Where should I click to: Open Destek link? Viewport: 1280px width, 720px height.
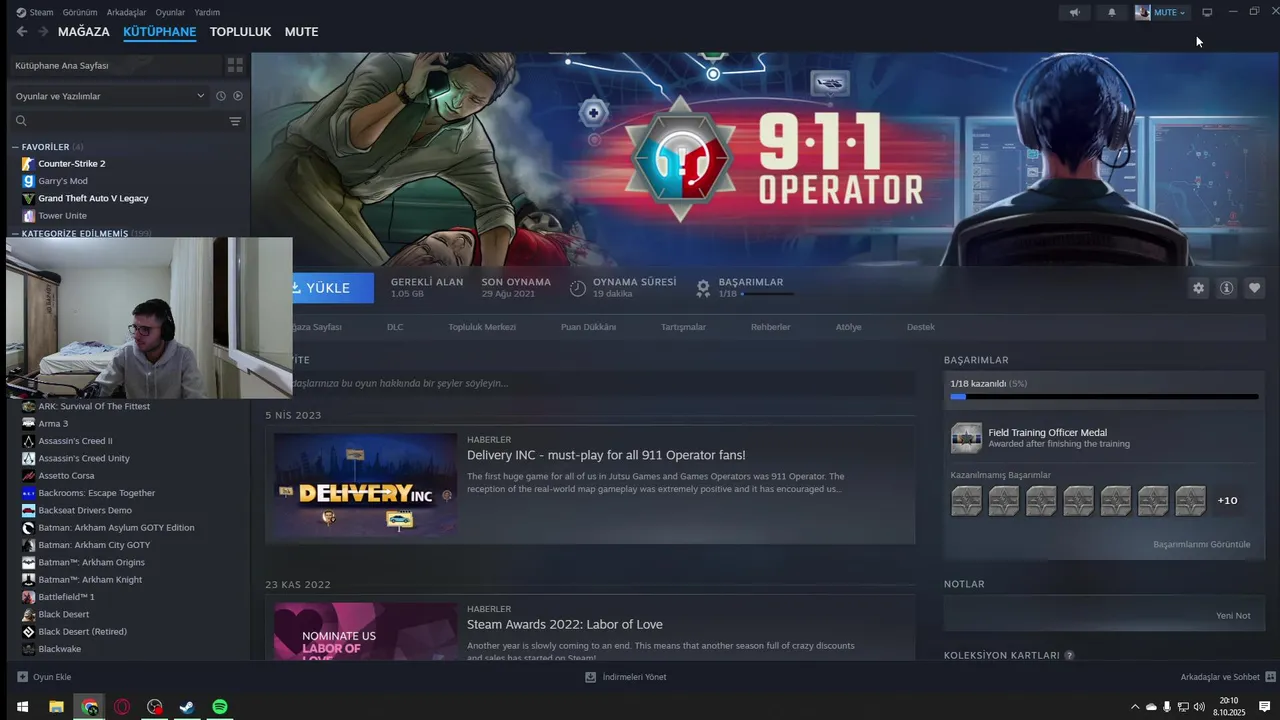921,327
